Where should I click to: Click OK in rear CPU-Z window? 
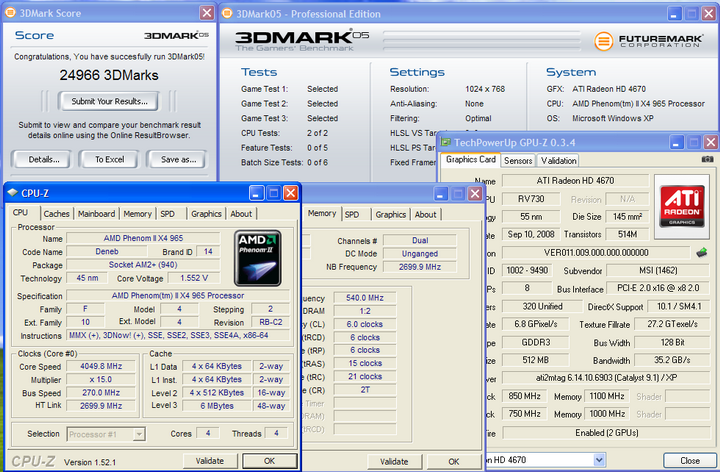click(454, 461)
